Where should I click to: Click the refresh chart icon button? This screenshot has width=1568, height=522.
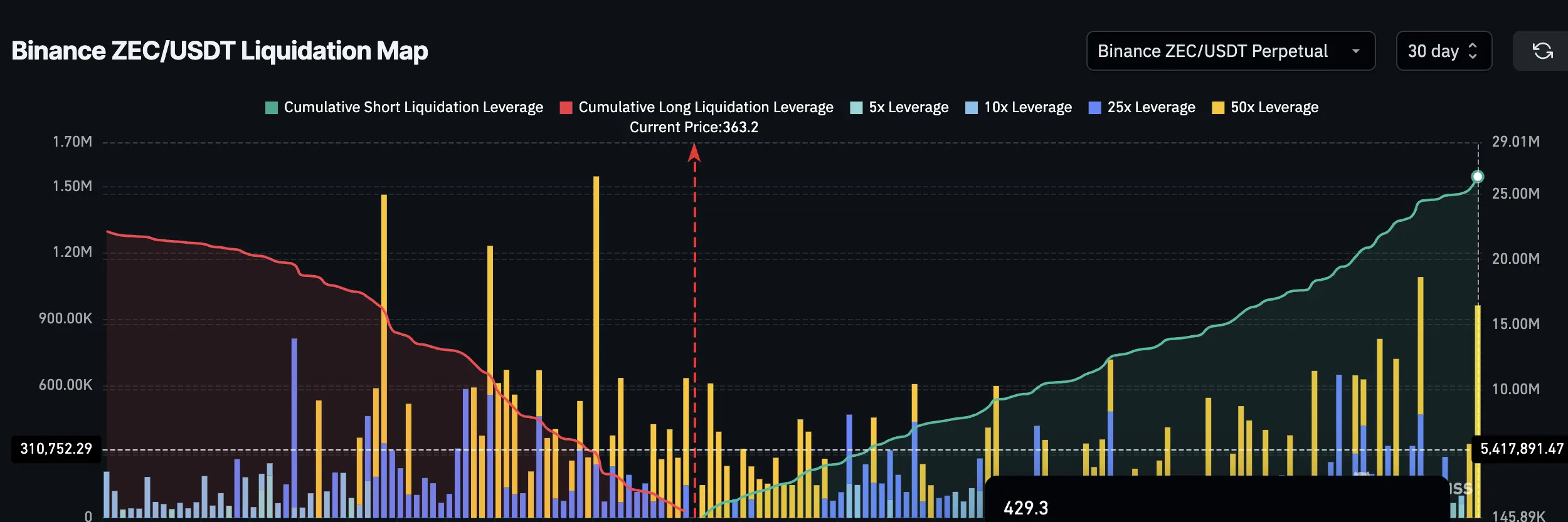coord(1542,51)
